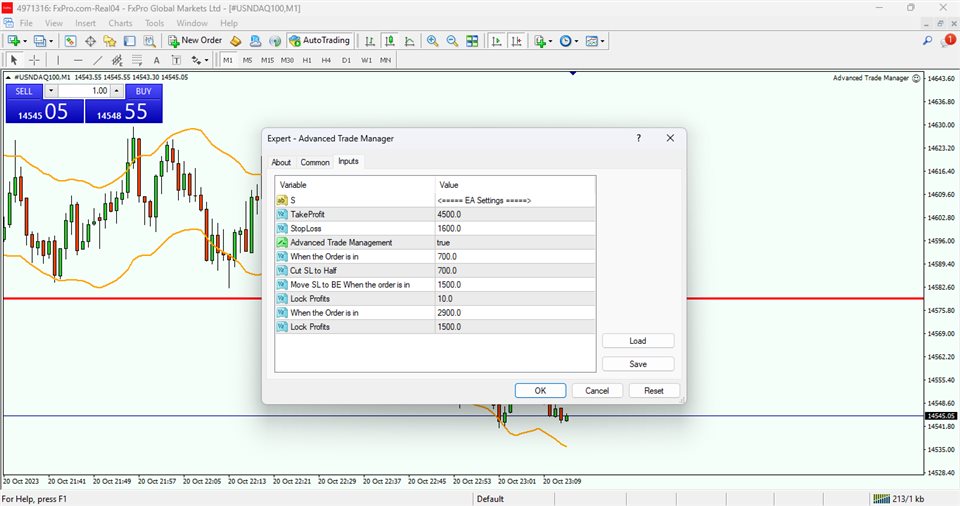Toggle chart Auto Scroll
Screen dimensions: 960x506
[x=497, y=41]
